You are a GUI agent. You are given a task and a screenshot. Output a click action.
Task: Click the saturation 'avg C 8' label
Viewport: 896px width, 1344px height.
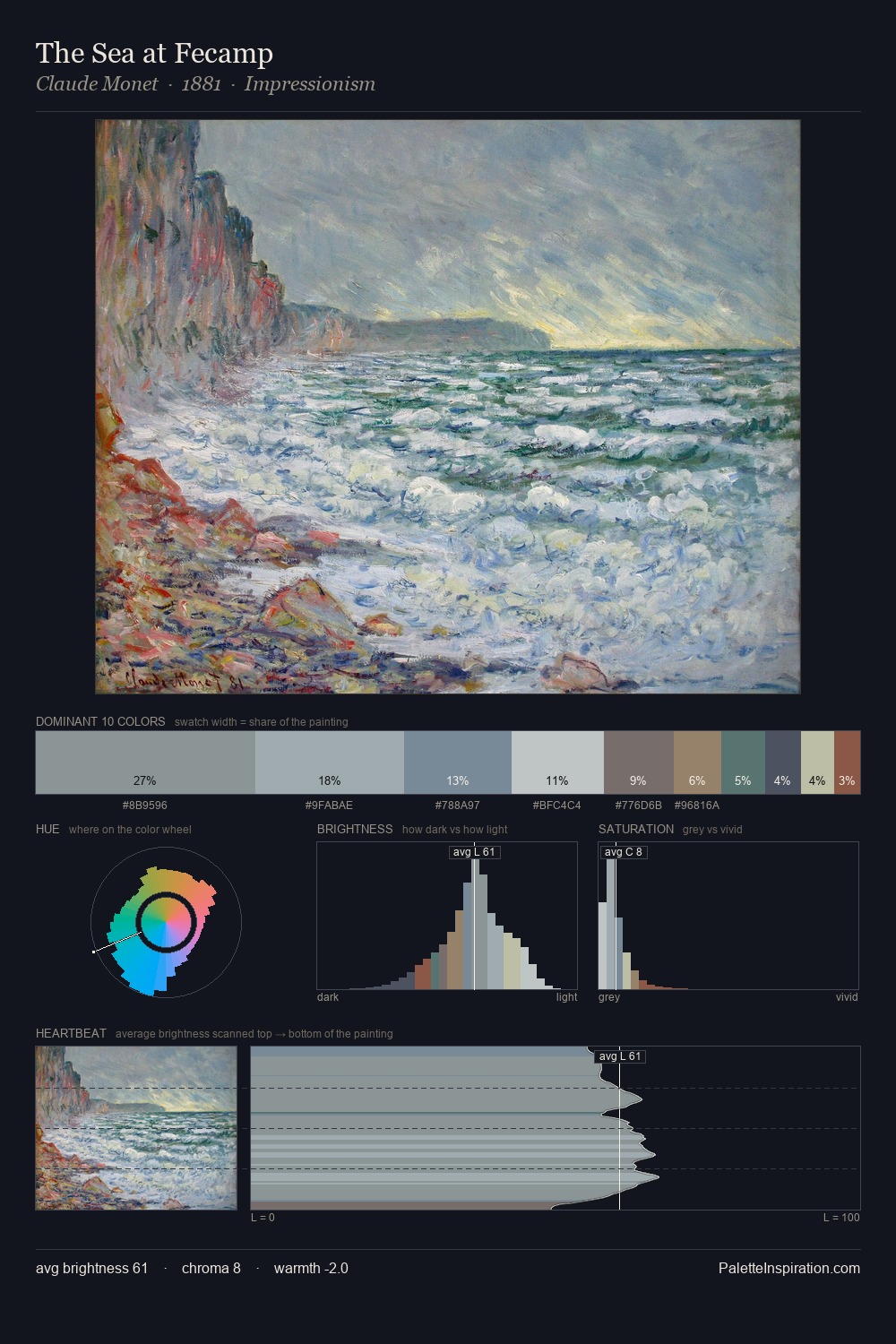click(624, 852)
